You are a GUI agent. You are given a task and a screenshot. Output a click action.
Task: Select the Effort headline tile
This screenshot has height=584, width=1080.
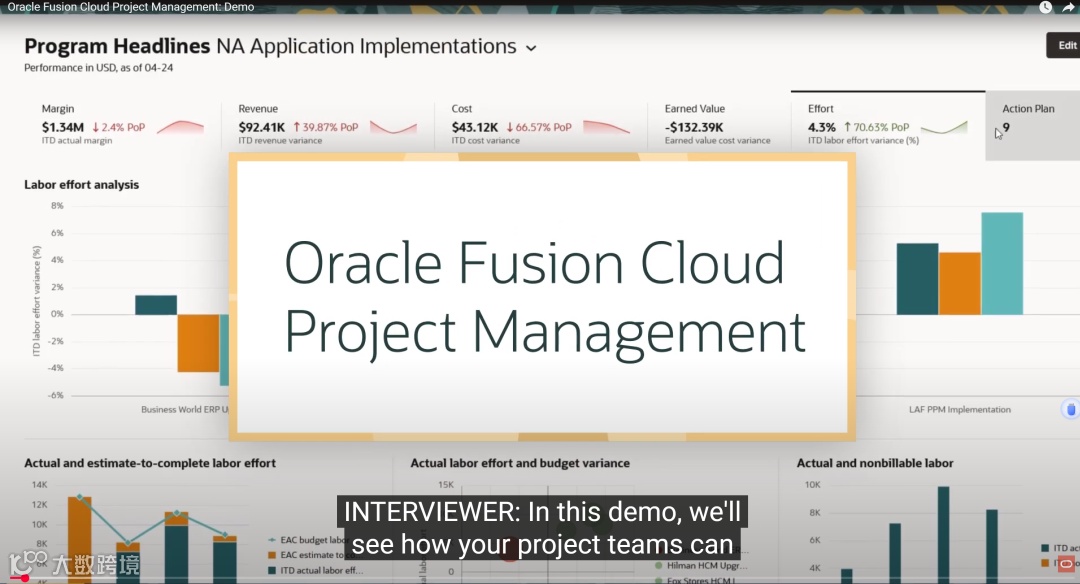(x=888, y=125)
